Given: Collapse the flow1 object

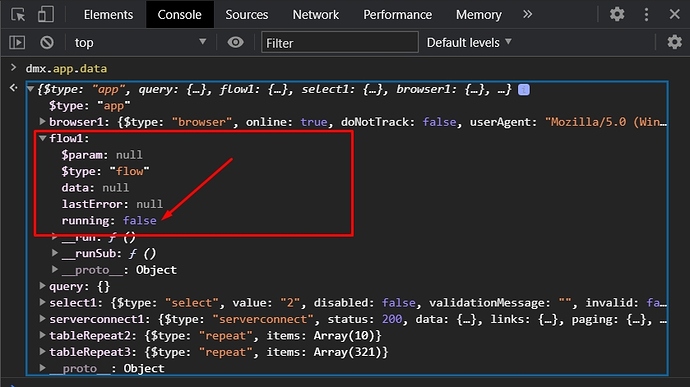Looking at the screenshot, I should 42,138.
